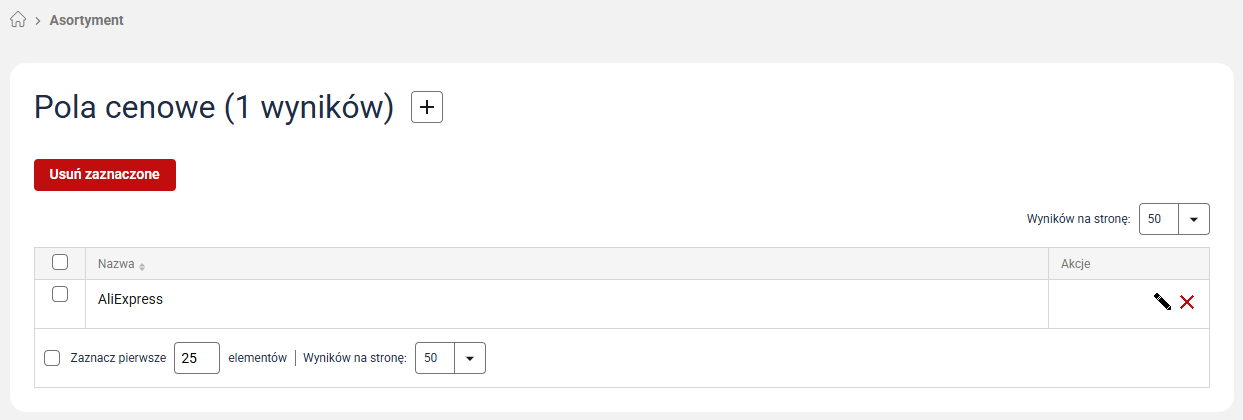Viewport: 1243px width, 420px height.
Task: Open bottom Wyników na stronę value box
Action: (435, 358)
